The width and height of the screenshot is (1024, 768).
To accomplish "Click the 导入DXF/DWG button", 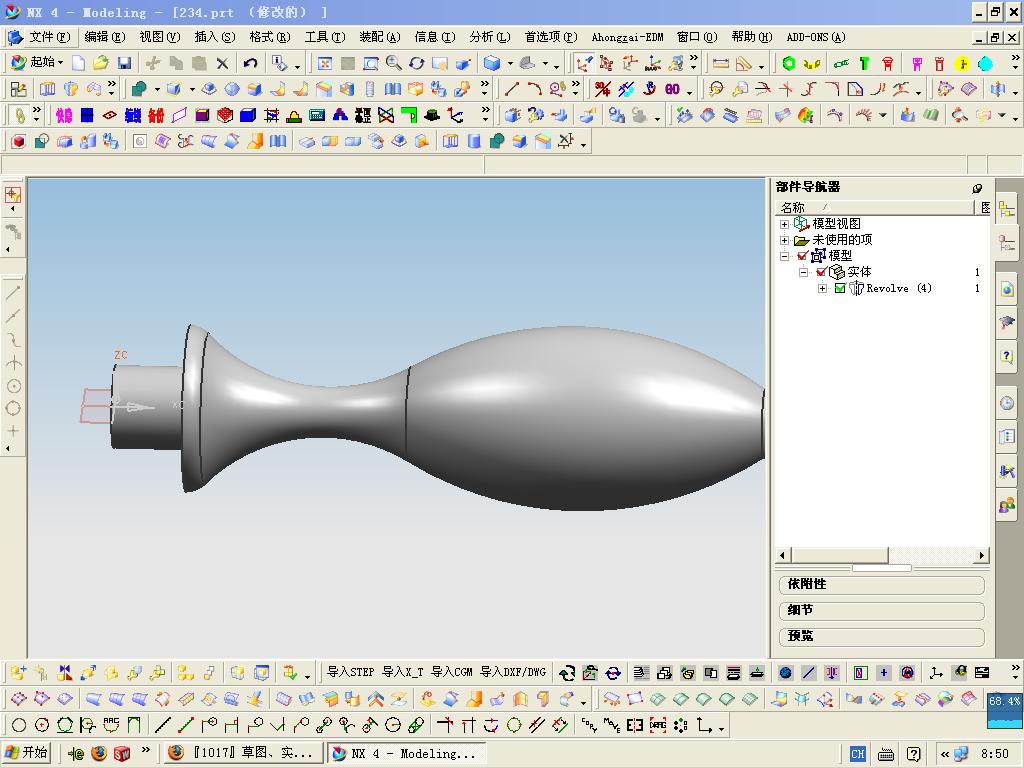I will point(513,672).
